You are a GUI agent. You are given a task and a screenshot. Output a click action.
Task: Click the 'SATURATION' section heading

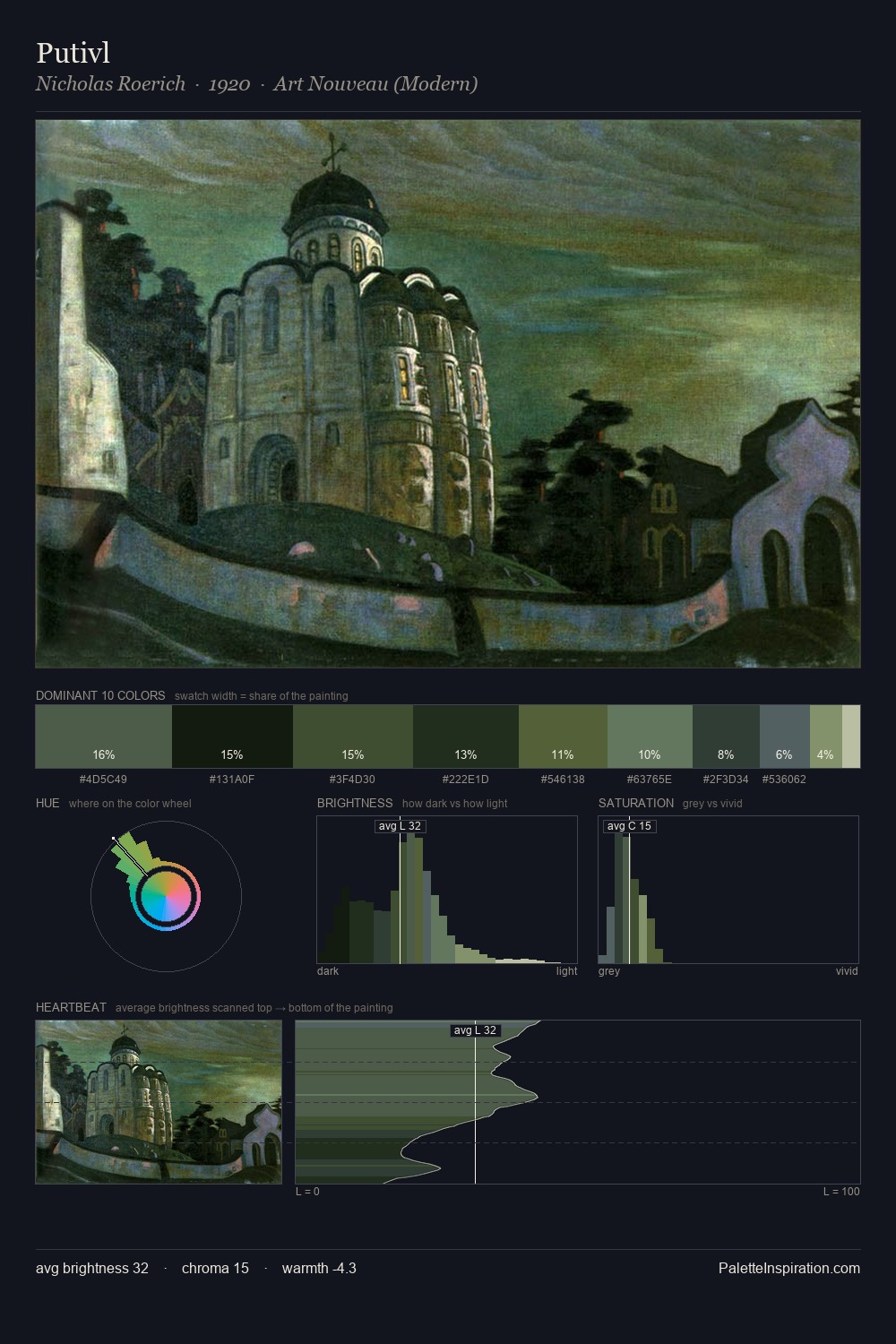click(636, 803)
